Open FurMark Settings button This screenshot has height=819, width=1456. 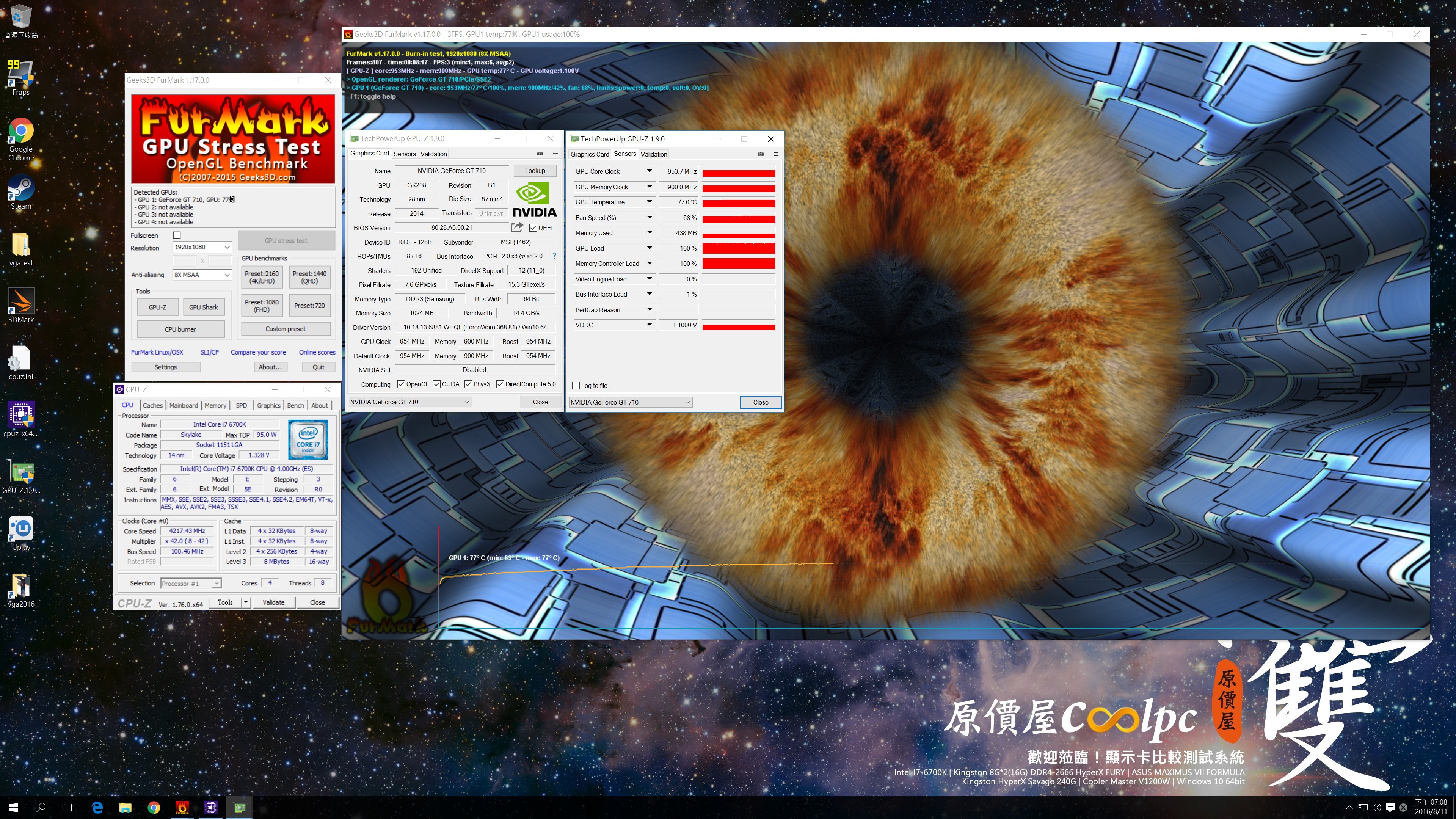pyautogui.click(x=166, y=367)
